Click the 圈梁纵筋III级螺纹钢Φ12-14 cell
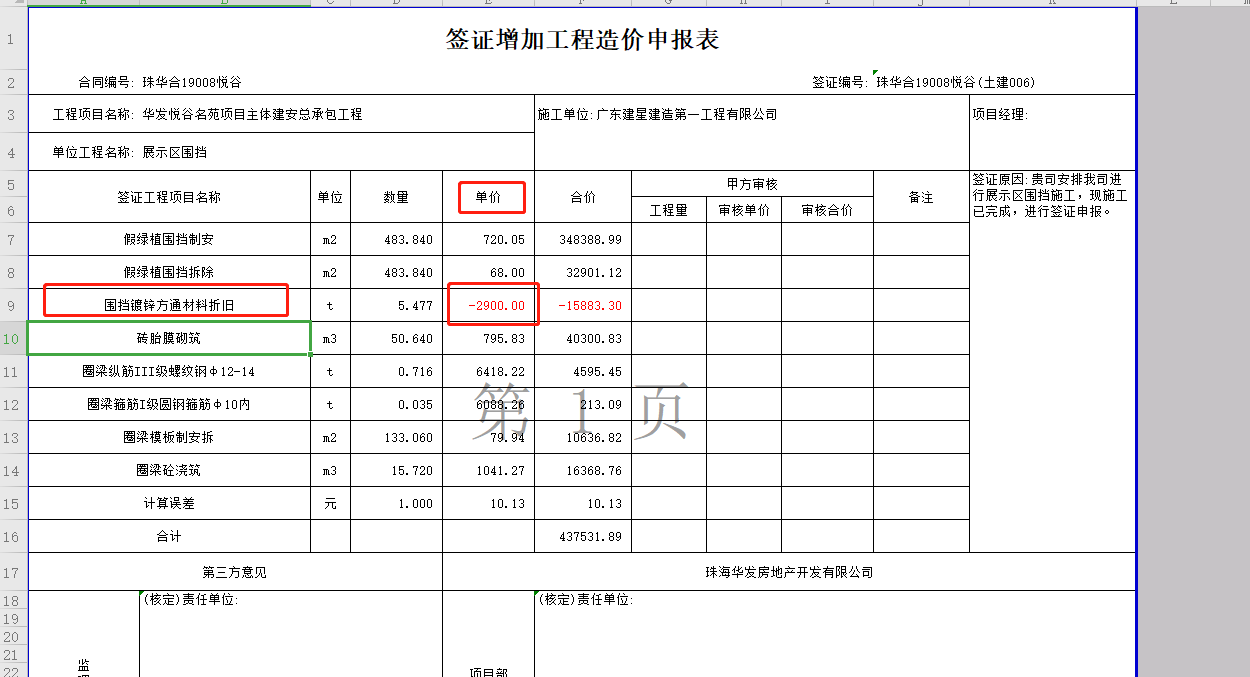This screenshot has height=677, width=1250. (169, 371)
